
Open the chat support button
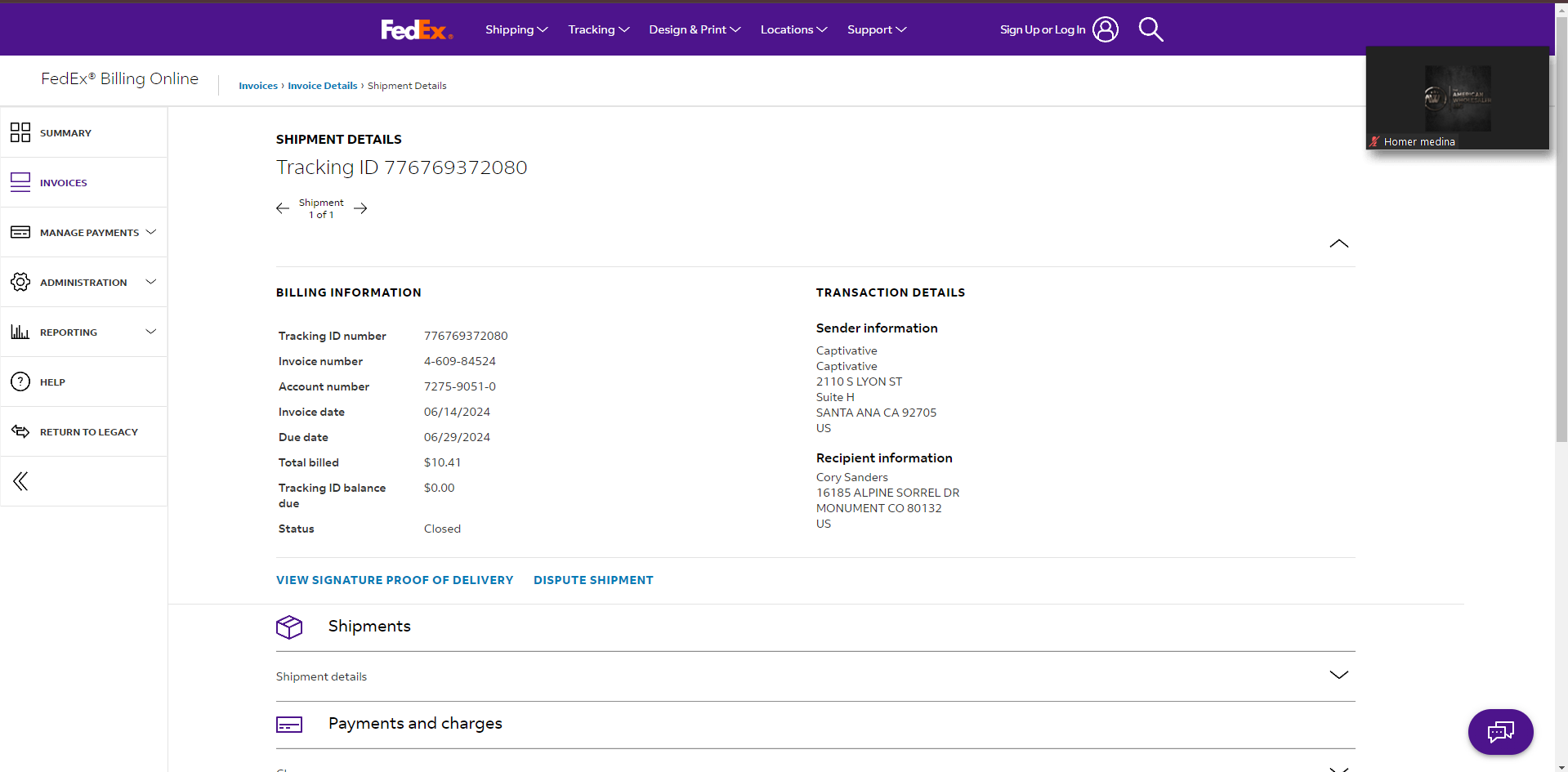1500,732
